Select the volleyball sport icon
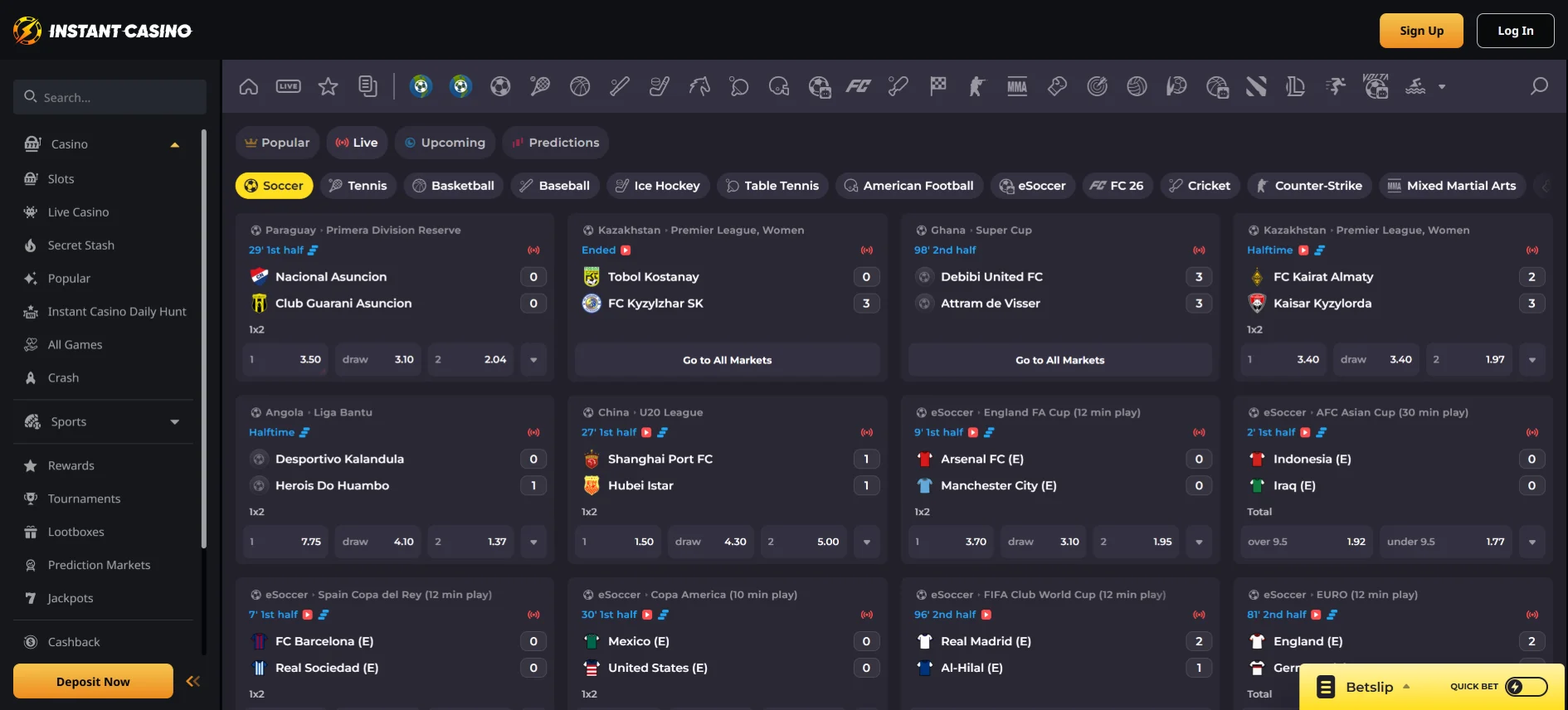The height and width of the screenshot is (710, 1568). tap(1137, 86)
